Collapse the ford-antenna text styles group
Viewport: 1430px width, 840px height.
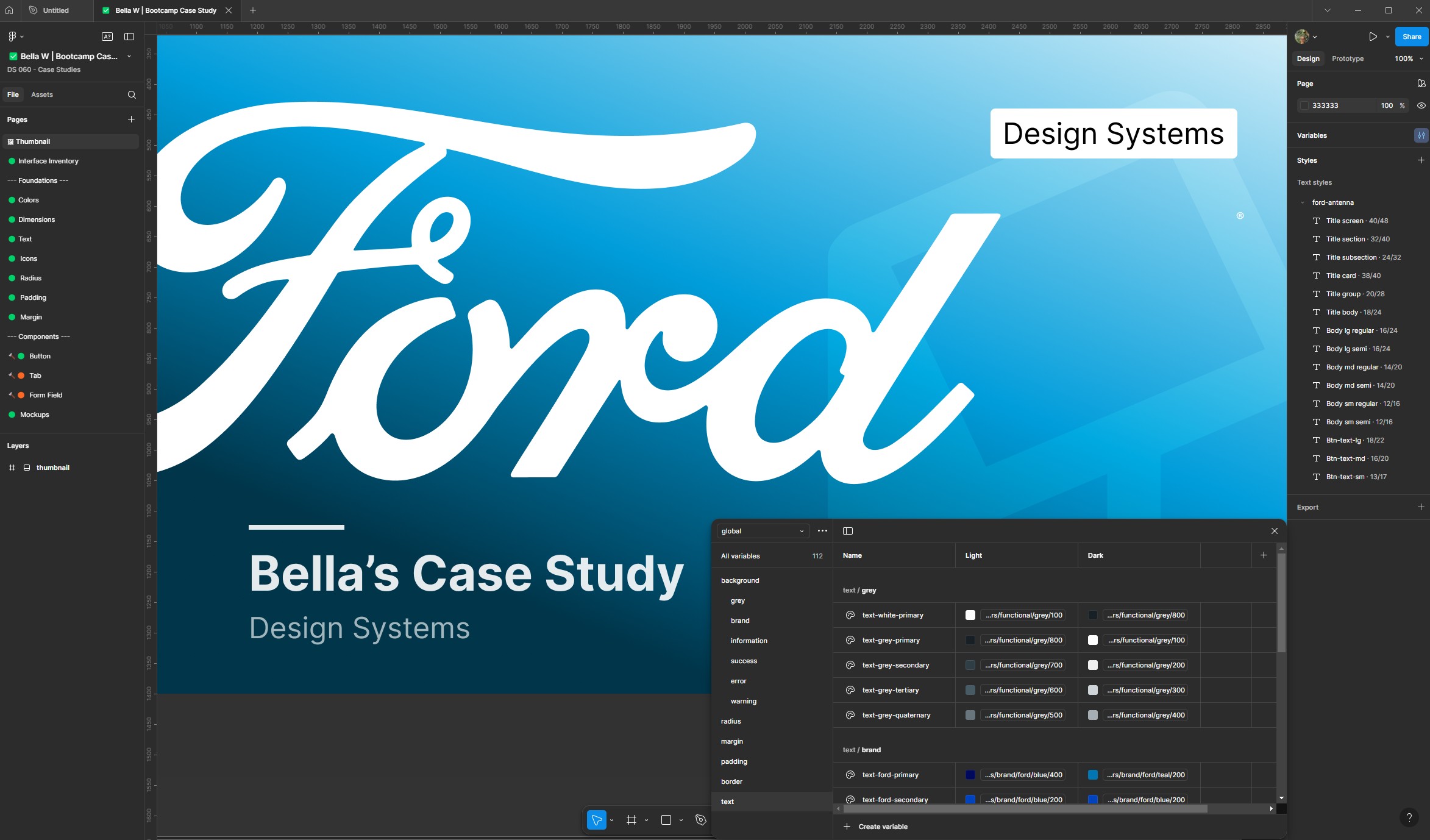coord(1303,202)
